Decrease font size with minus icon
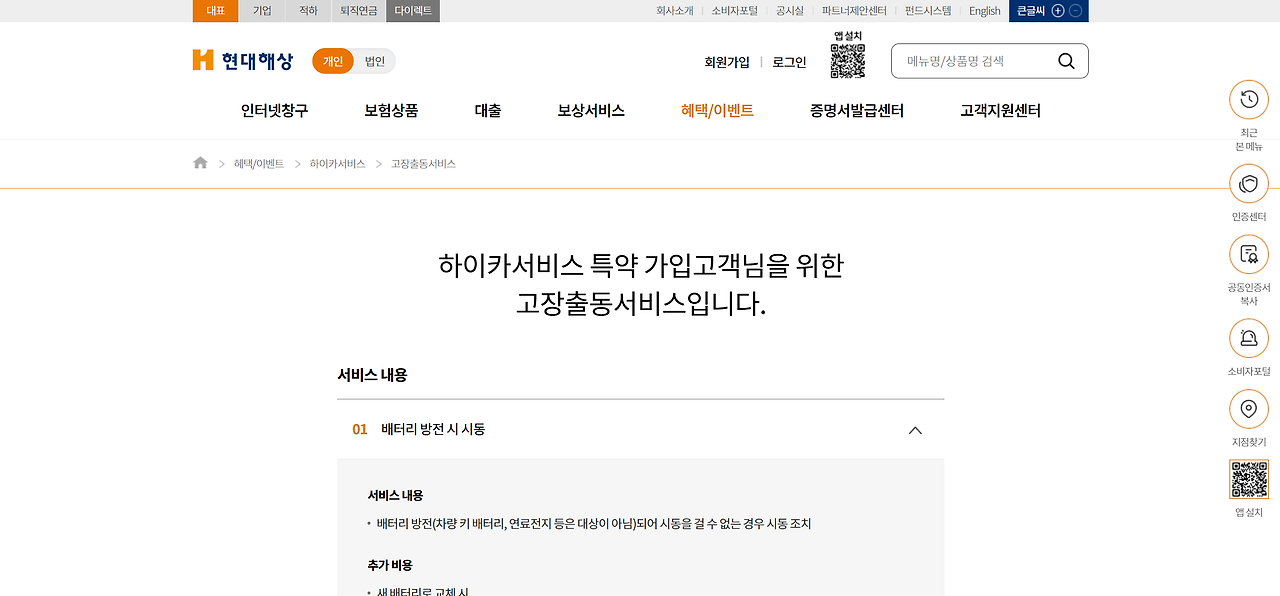The width and height of the screenshot is (1280, 596). [1076, 11]
